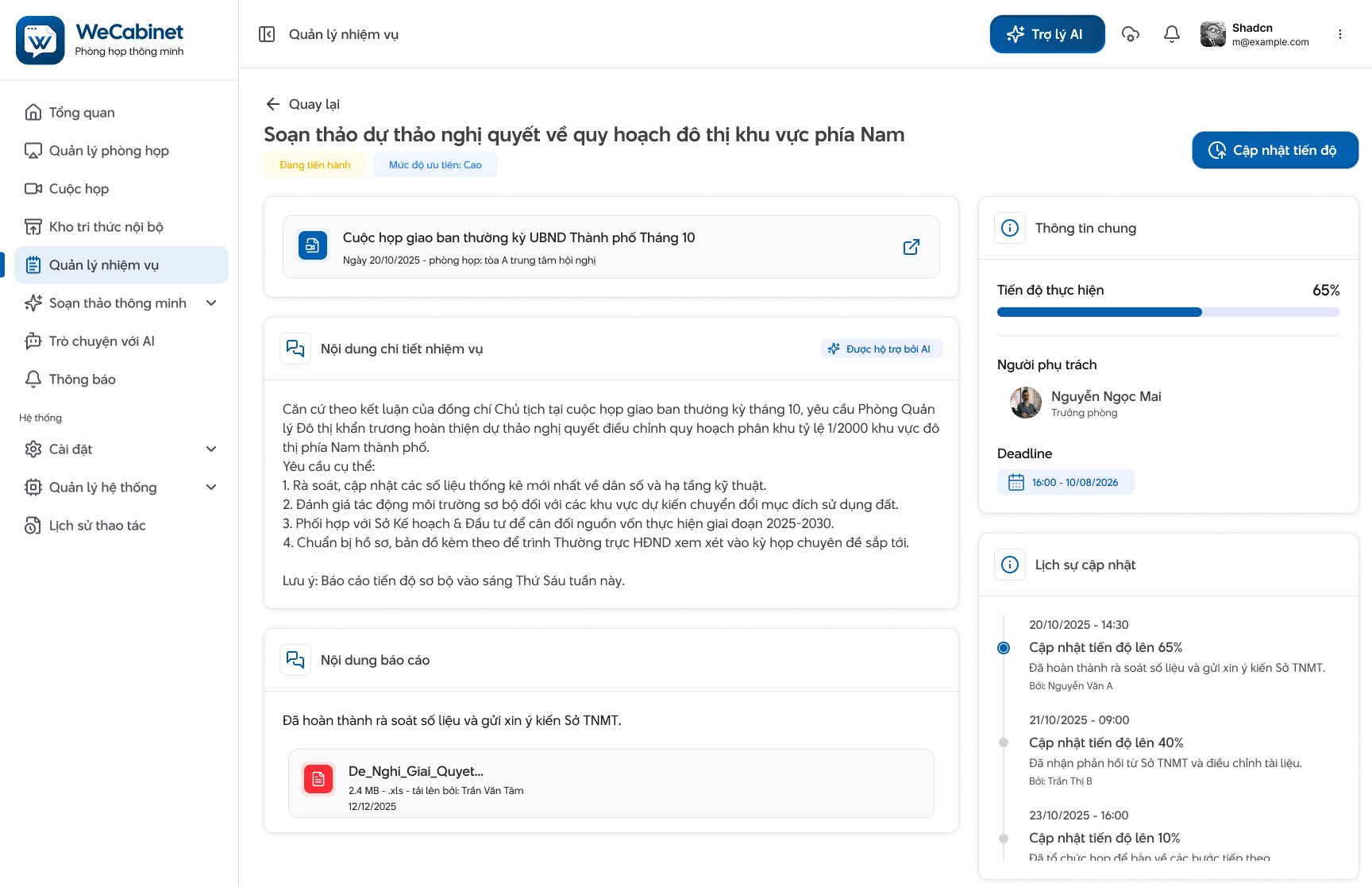Click Mức độ ưu tiên: Cao badge
Image resolution: width=1372 pixels, height=887 pixels.
pyautogui.click(x=435, y=165)
